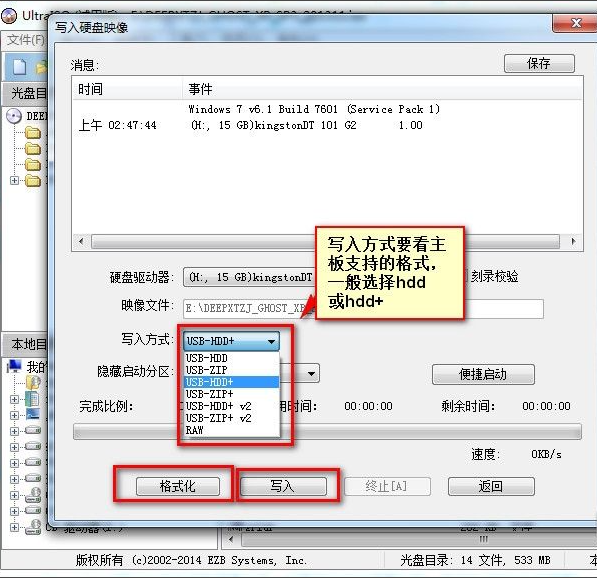Screen dimensions: 597x578
Task: Click the 上午 02:47:44 timestamp entry
Action: coord(118,125)
